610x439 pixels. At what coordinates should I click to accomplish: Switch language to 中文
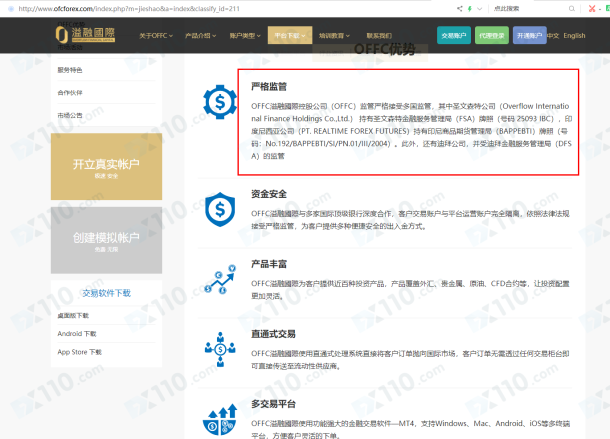pyautogui.click(x=553, y=35)
